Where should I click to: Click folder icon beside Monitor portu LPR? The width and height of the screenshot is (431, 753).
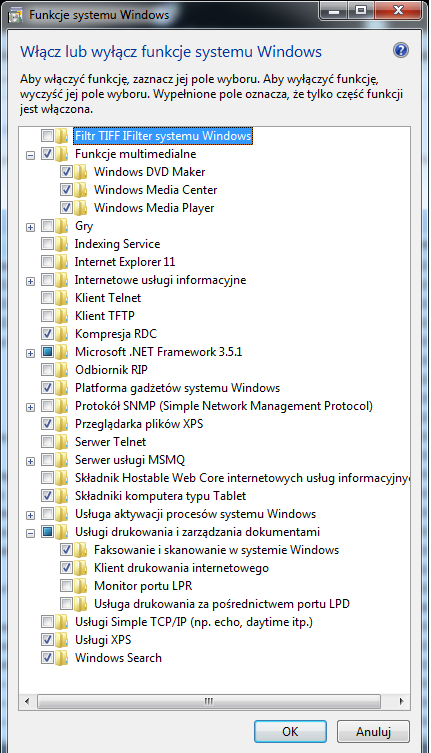(x=80, y=586)
